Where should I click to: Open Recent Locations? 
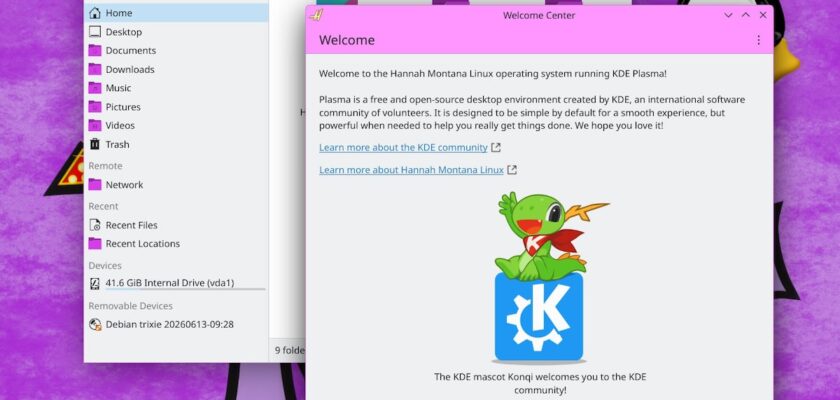click(176, 244)
